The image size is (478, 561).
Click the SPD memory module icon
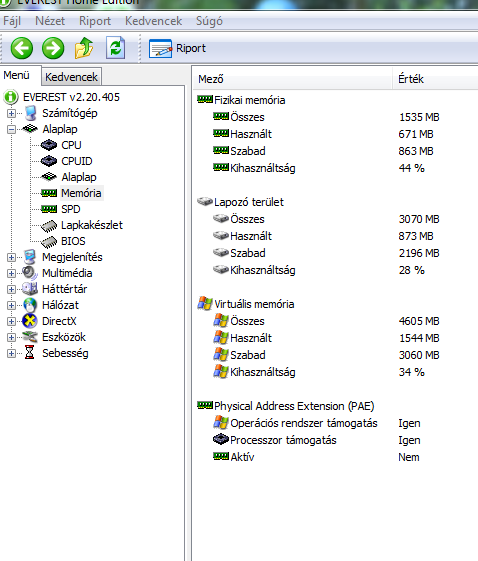pos(49,209)
